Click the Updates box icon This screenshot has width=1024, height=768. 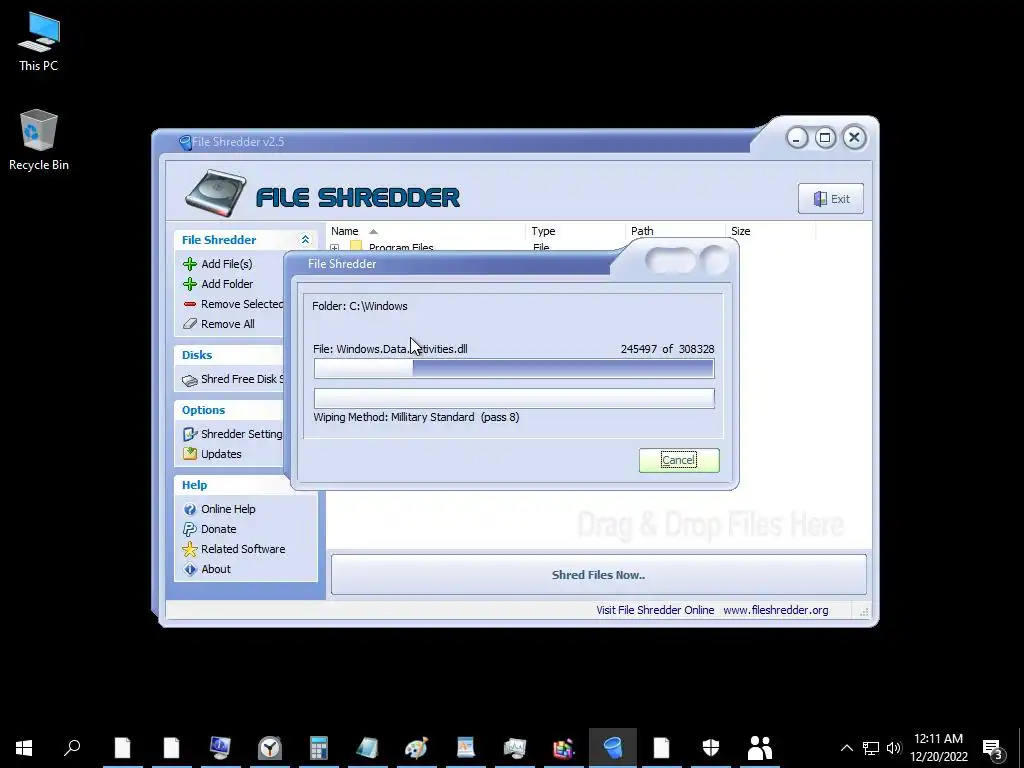(x=190, y=454)
